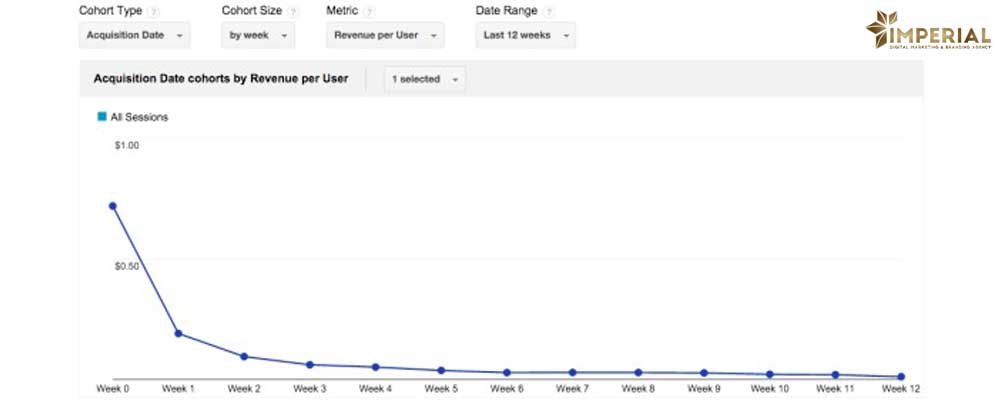Open the Revenue per User metric dropdown
The height and width of the screenshot is (400, 1000).
(x=385, y=35)
